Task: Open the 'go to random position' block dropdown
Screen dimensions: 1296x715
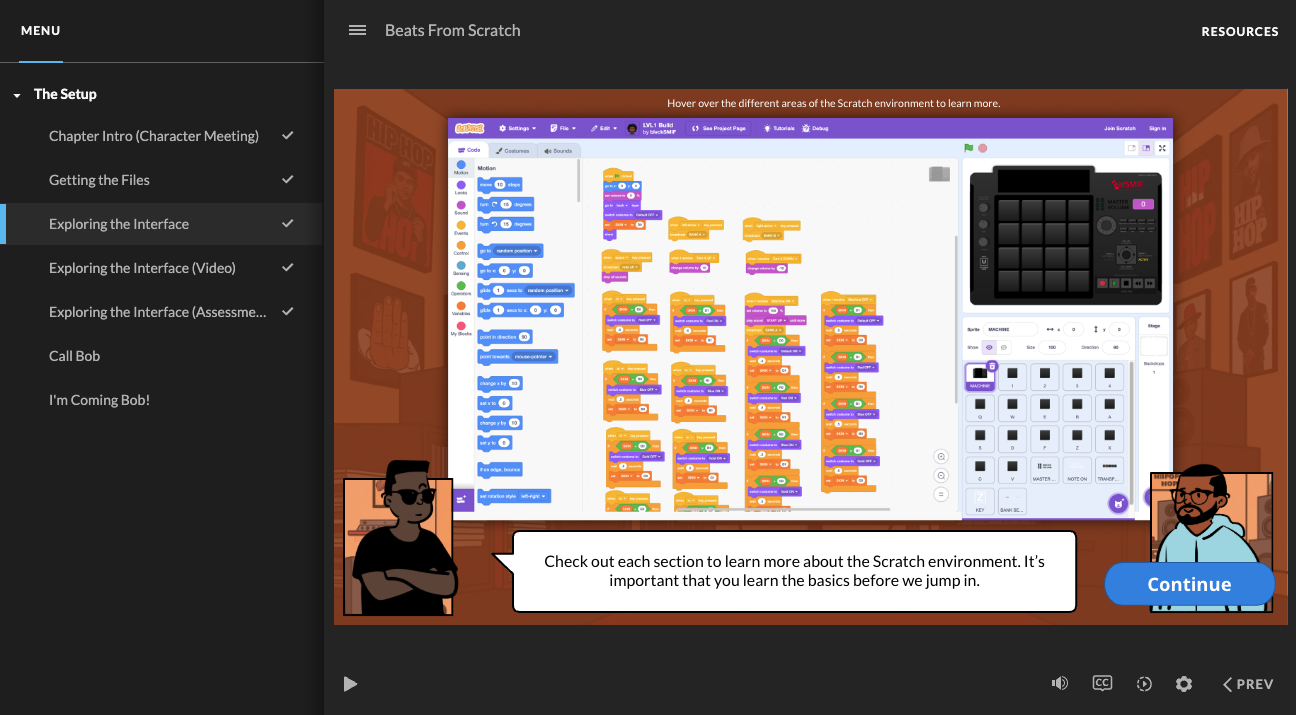Action: pyautogui.click(x=518, y=250)
